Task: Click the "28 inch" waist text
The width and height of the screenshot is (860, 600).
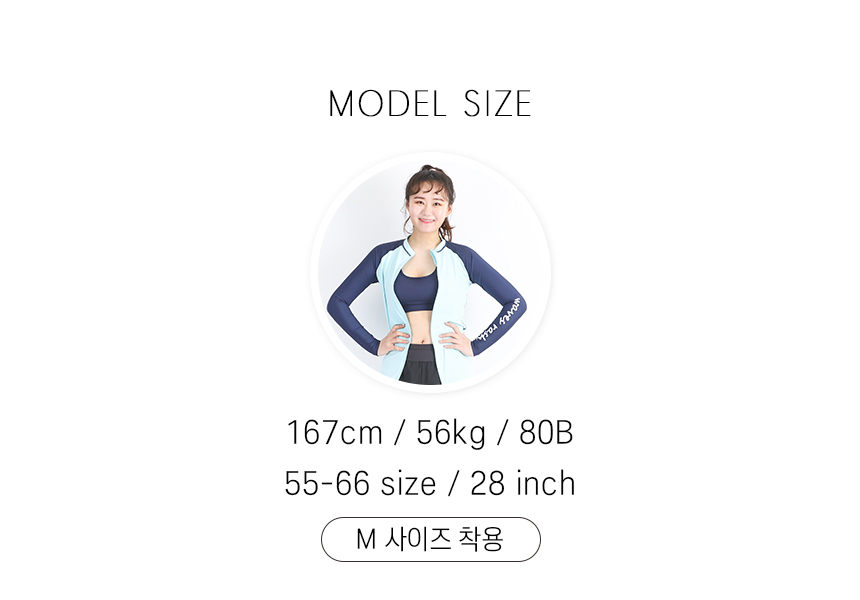Action: (x=523, y=484)
